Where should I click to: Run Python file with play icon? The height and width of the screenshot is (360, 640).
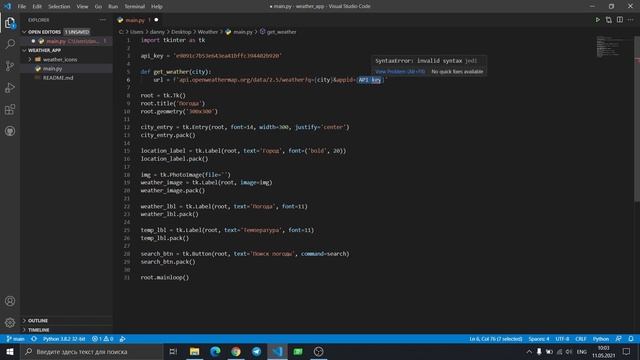click(x=598, y=20)
